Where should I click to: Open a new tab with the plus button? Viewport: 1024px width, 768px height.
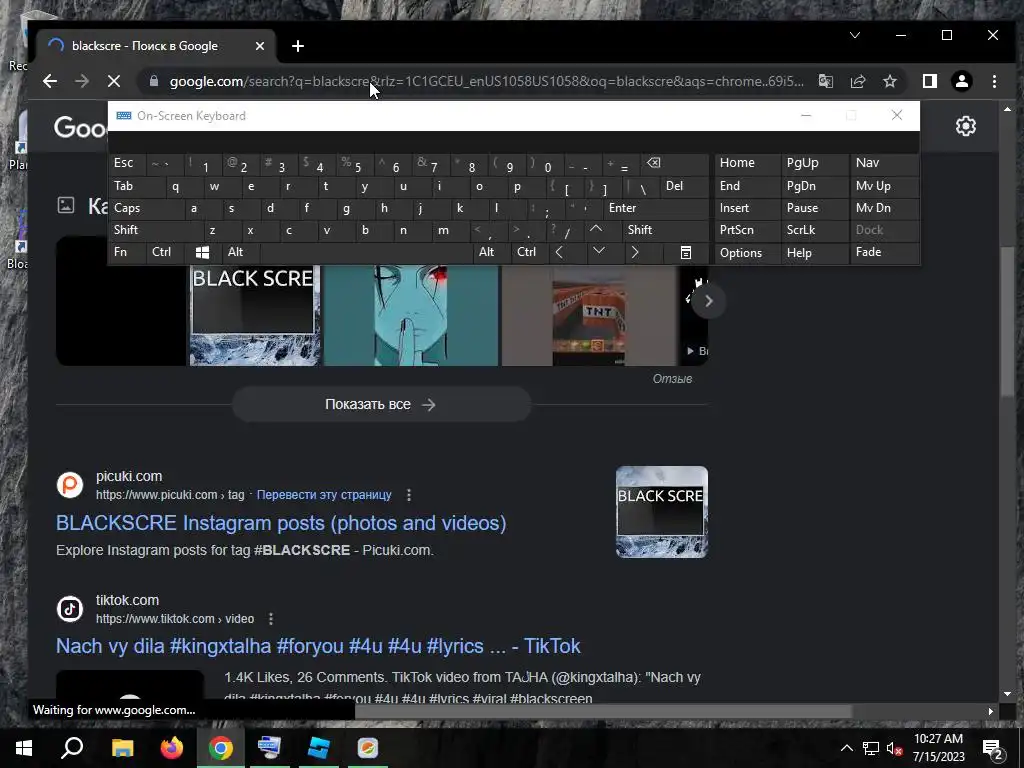tap(298, 46)
